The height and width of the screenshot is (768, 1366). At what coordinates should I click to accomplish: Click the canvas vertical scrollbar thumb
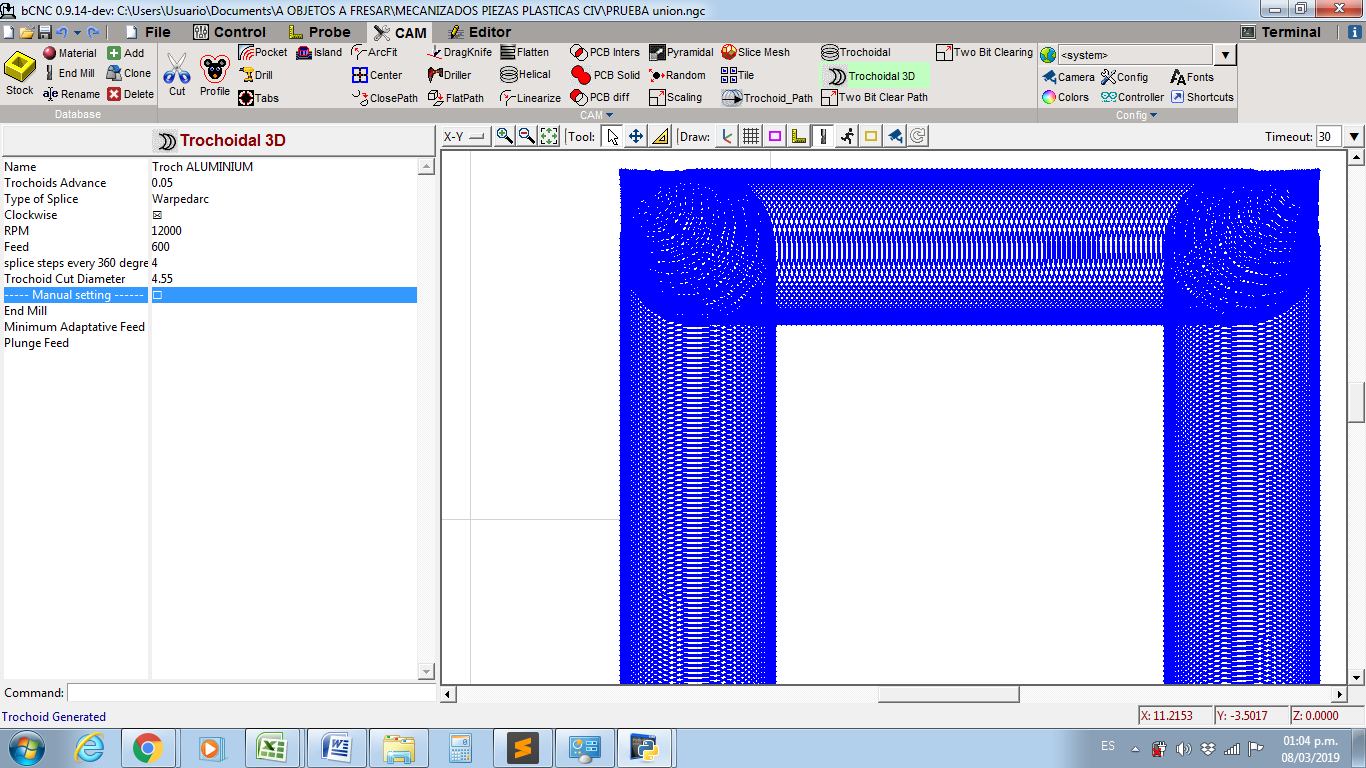[1357, 402]
